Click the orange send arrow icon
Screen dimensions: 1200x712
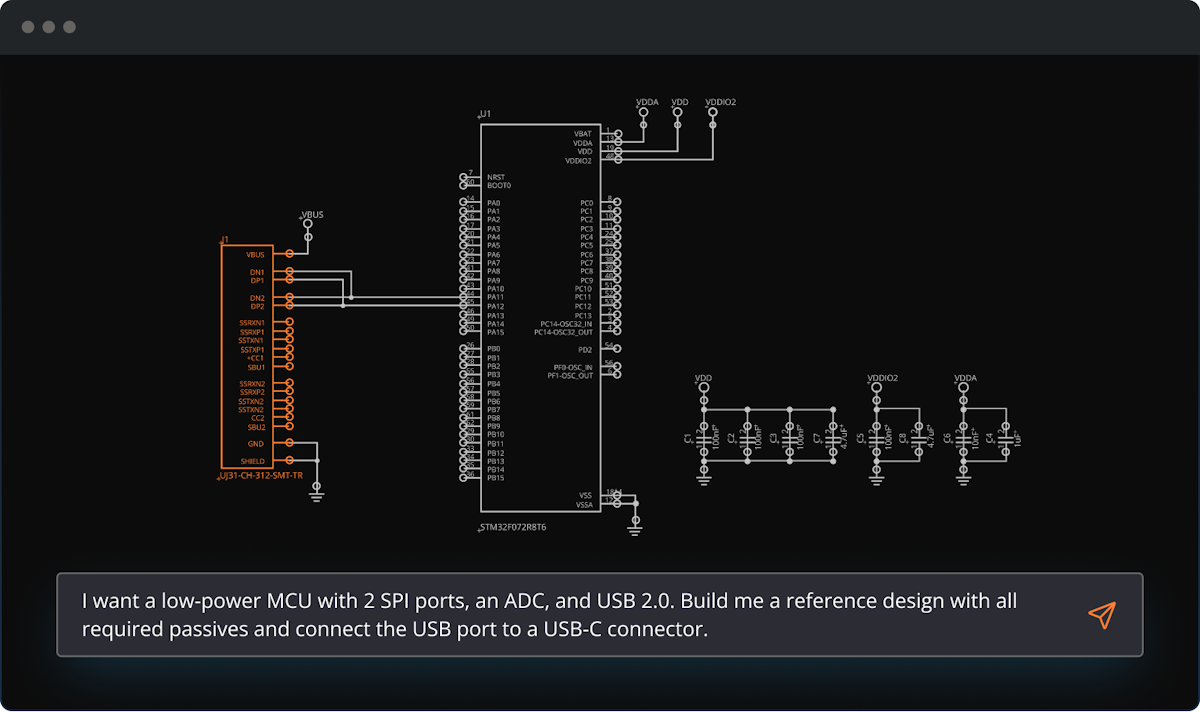pos(1101,615)
